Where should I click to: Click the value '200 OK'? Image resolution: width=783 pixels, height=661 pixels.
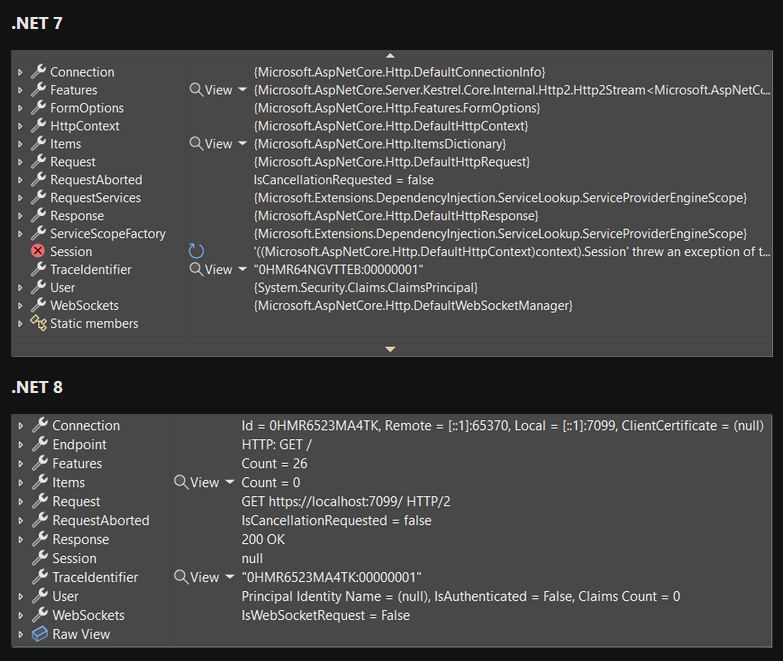tap(263, 539)
